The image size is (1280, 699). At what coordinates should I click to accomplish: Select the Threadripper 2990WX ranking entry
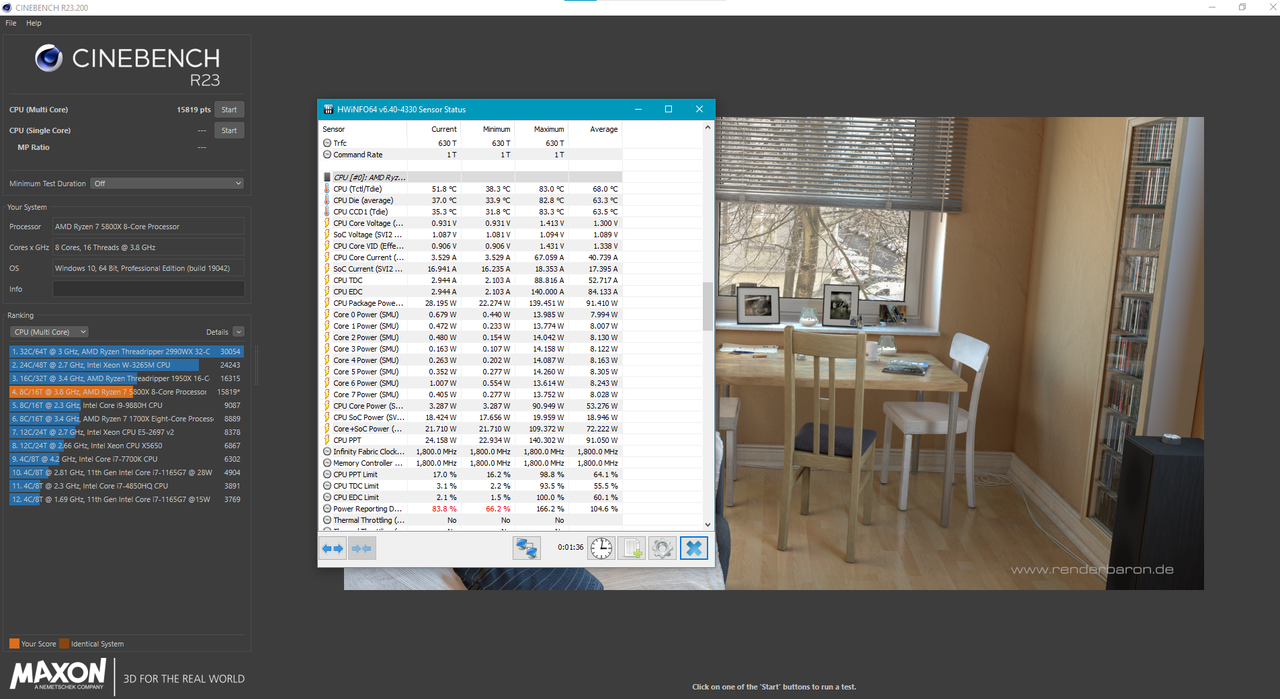coord(126,352)
